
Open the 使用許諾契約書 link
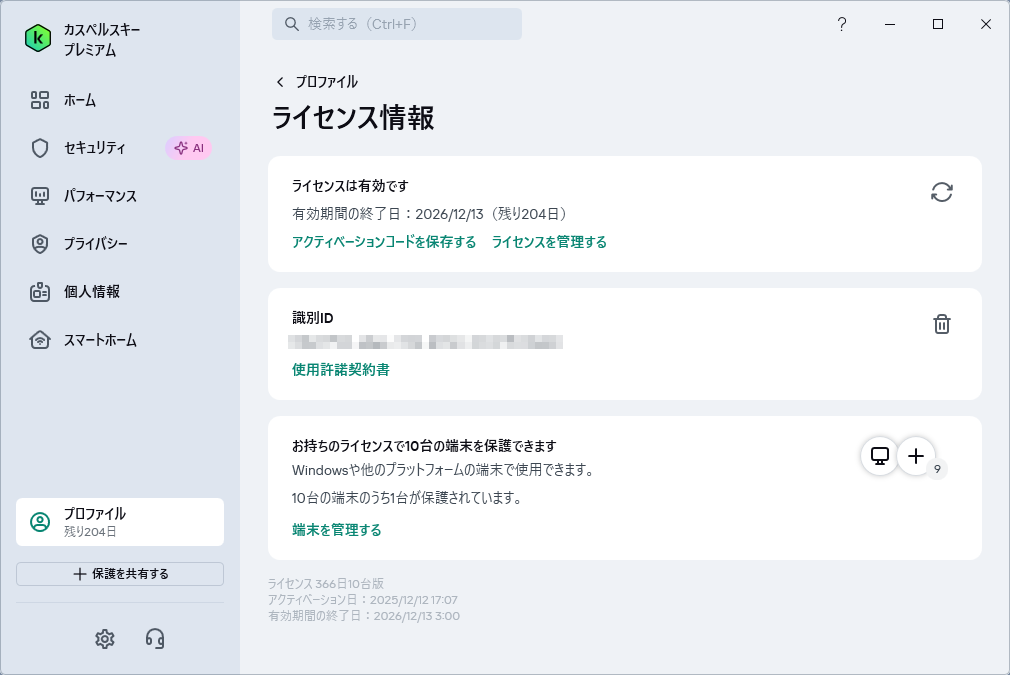click(x=341, y=370)
